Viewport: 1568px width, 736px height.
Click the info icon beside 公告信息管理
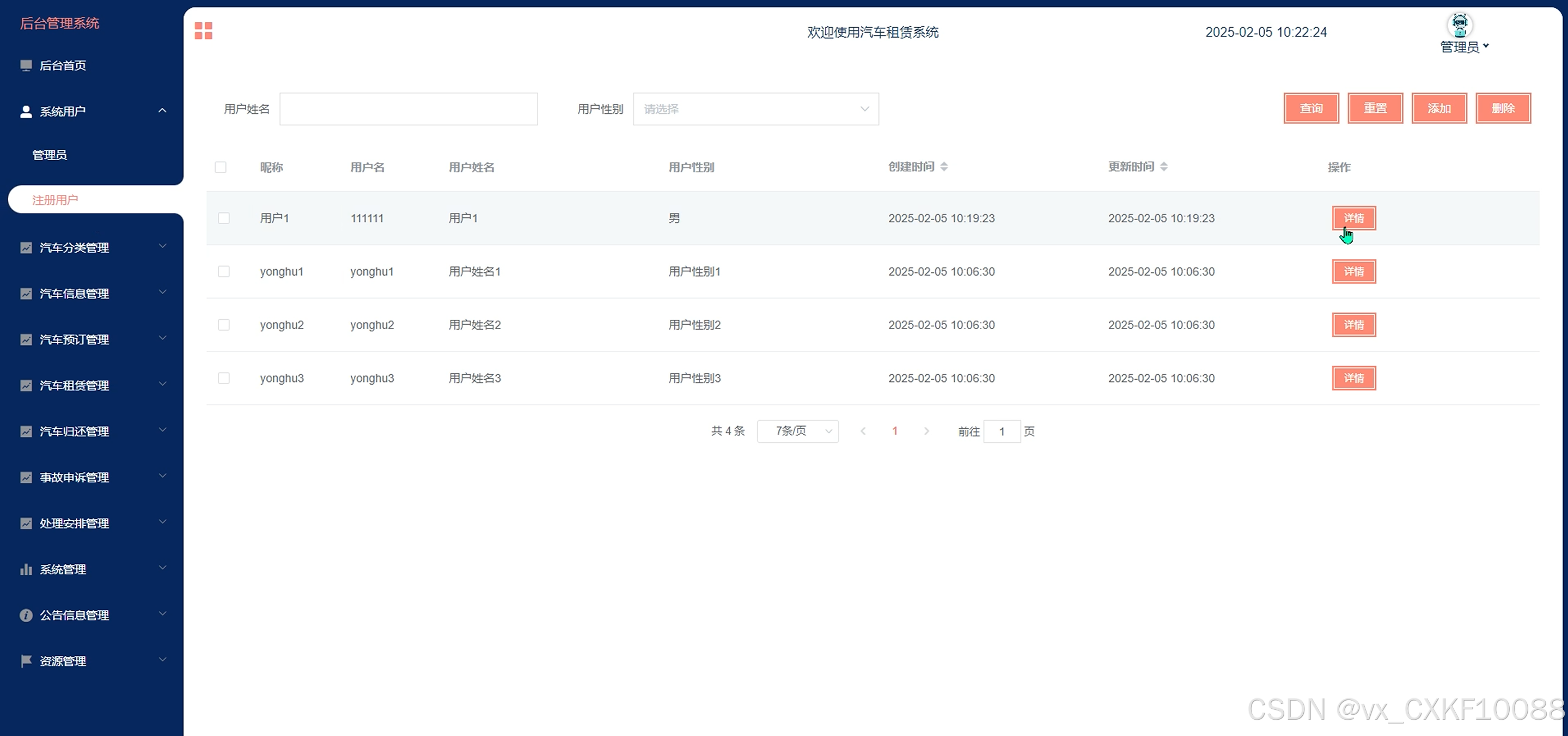pyautogui.click(x=26, y=616)
